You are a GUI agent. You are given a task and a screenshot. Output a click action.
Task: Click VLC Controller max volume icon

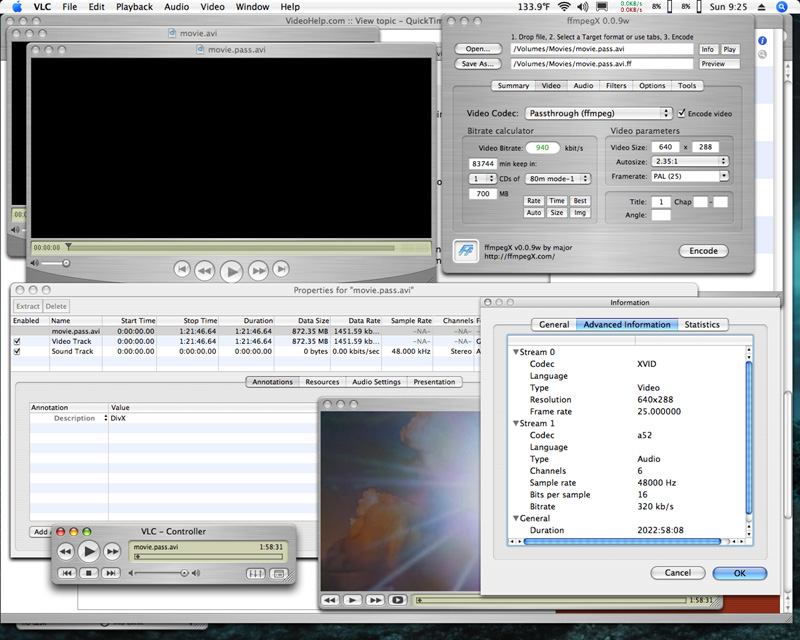(x=196, y=573)
